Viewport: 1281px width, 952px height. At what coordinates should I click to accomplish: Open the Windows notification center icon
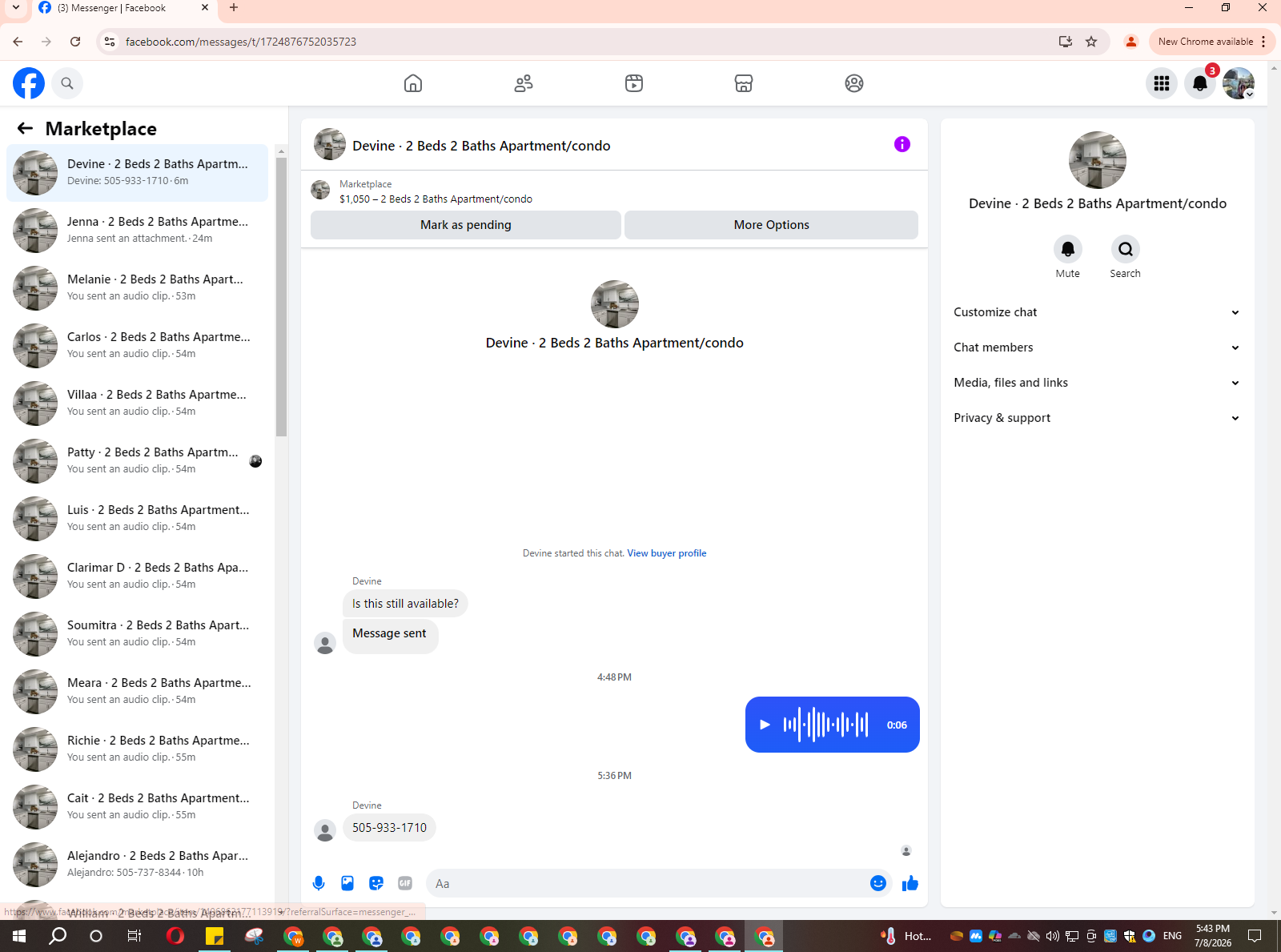coord(1255,936)
